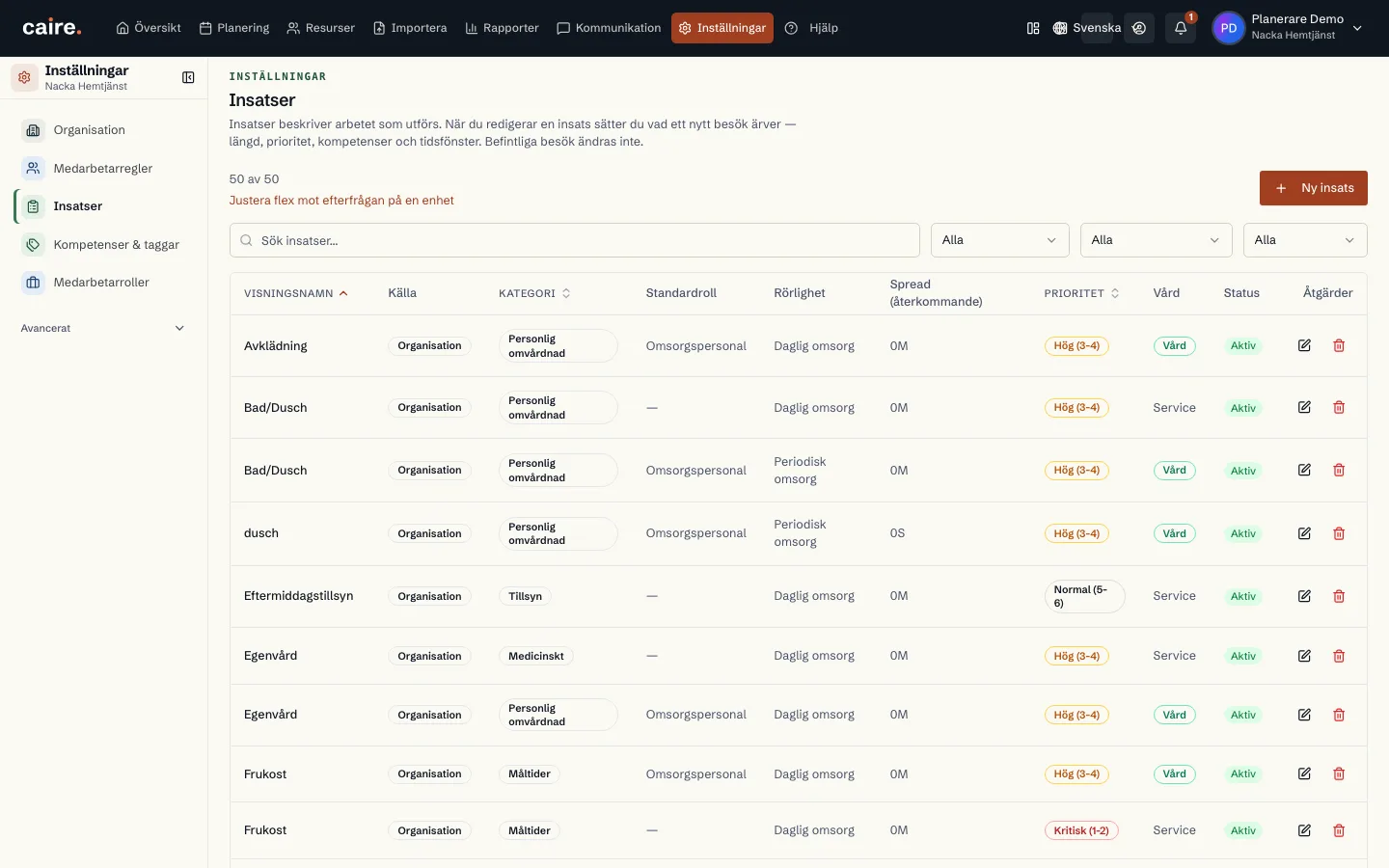
Task: Sort table by KATEGORI column
Action: tap(534, 293)
